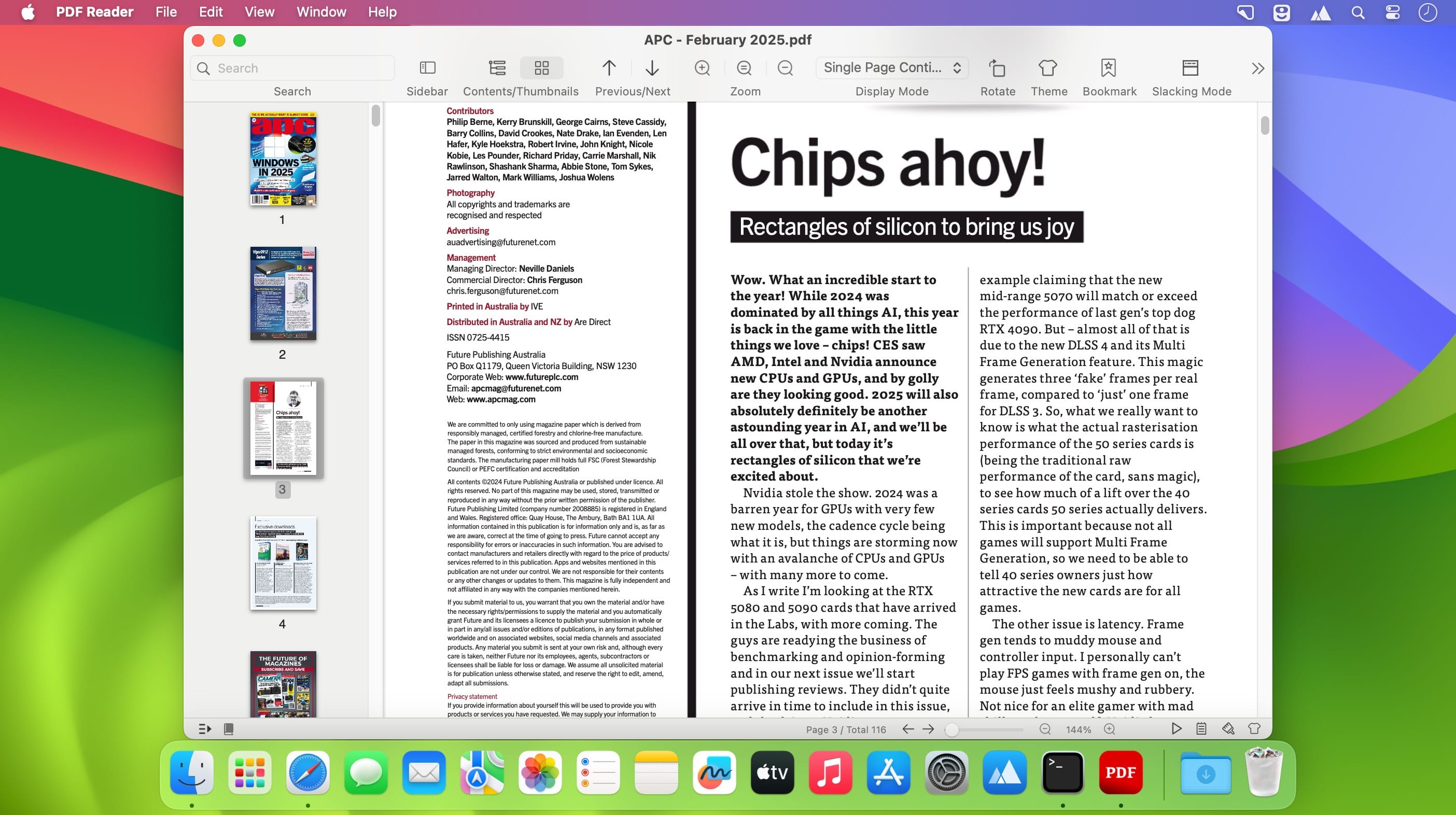Viewport: 1456px width, 815px height.
Task: Go to previous page using up arrow
Action: pyautogui.click(x=609, y=68)
